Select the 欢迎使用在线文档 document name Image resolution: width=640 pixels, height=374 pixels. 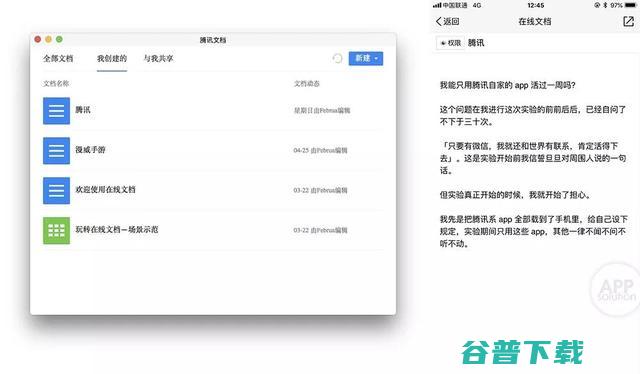click(x=105, y=190)
